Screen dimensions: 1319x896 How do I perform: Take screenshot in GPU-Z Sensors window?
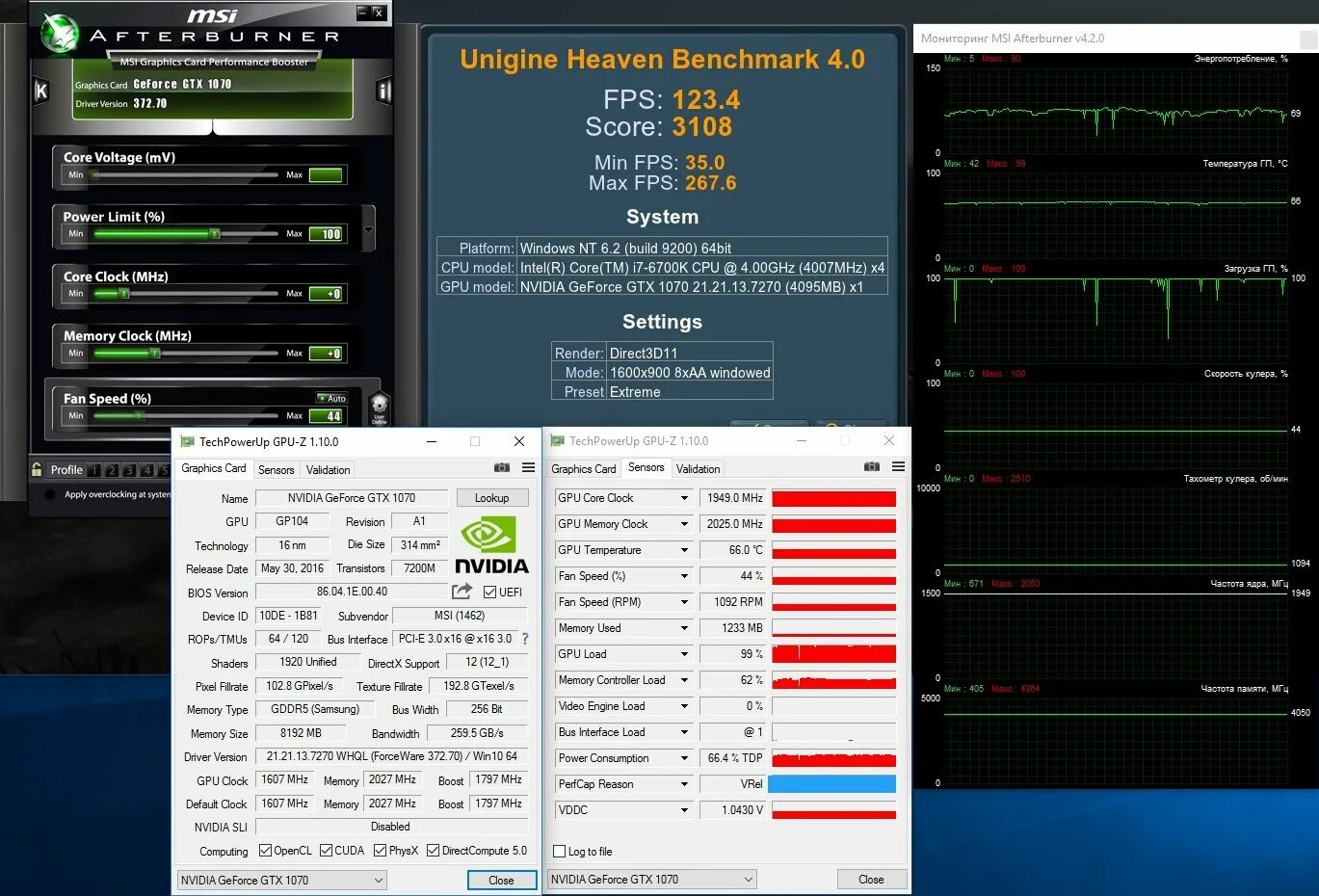(872, 466)
